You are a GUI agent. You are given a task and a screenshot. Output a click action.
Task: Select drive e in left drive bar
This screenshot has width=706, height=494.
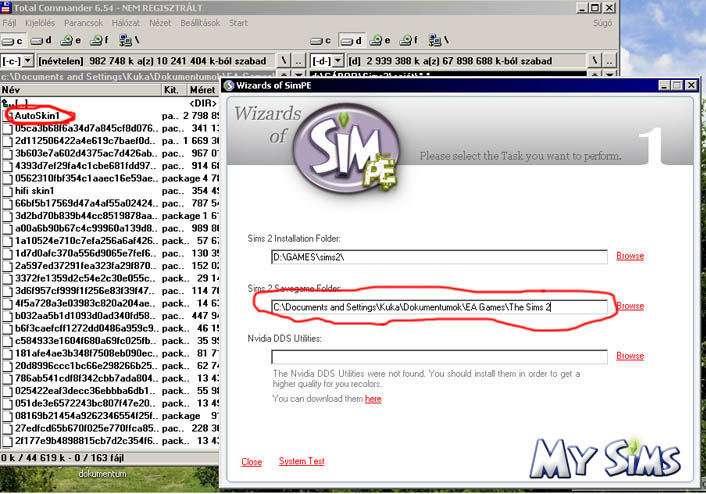tap(71, 41)
